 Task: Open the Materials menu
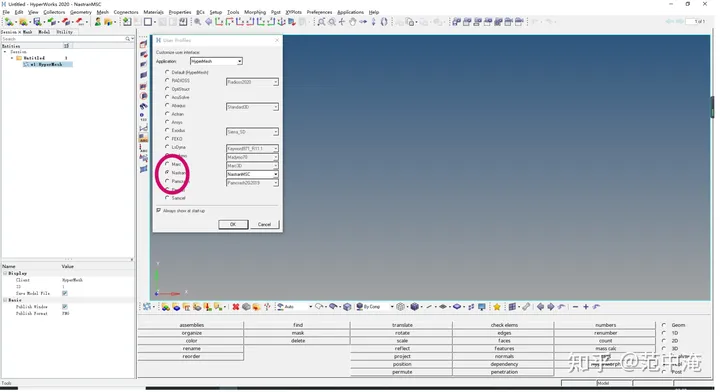(x=153, y=12)
